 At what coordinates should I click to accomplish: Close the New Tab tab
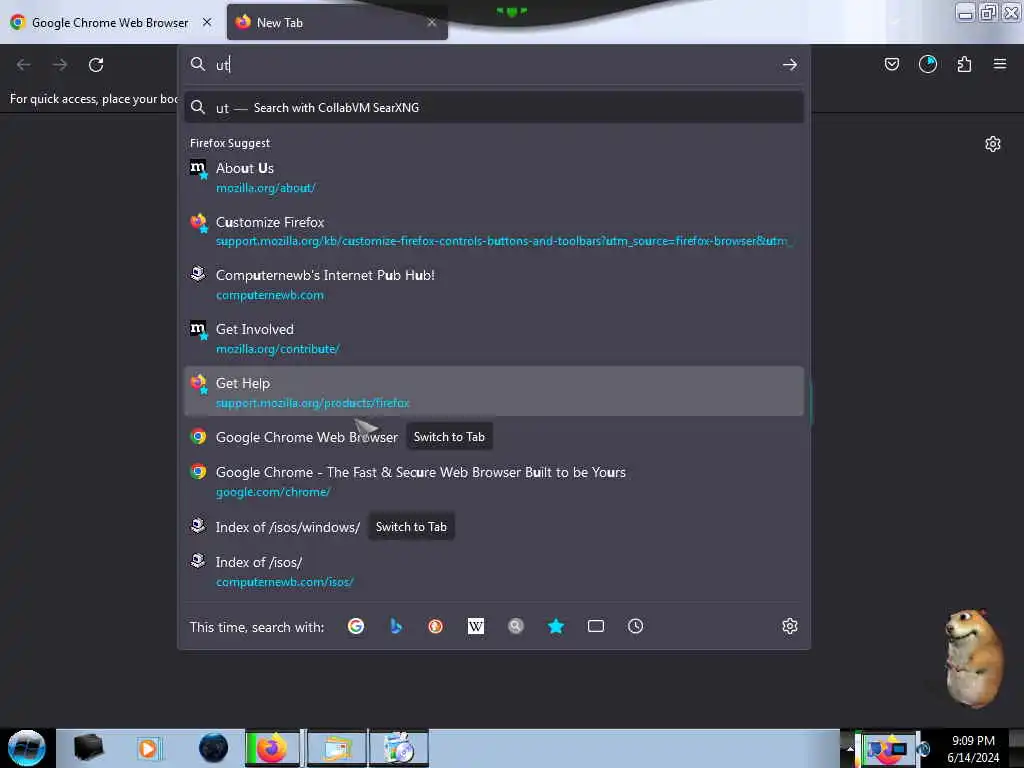[x=432, y=22]
